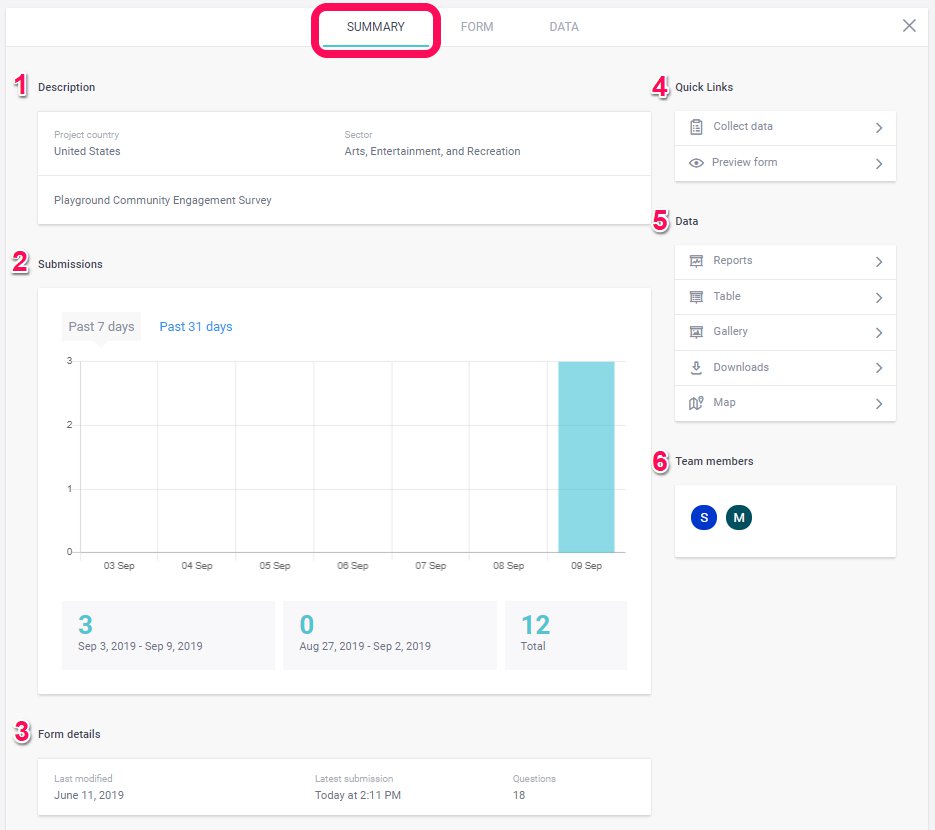This screenshot has height=830, width=935.
Task: Click the eye icon for Preview form
Action: pyautogui.click(x=696, y=163)
